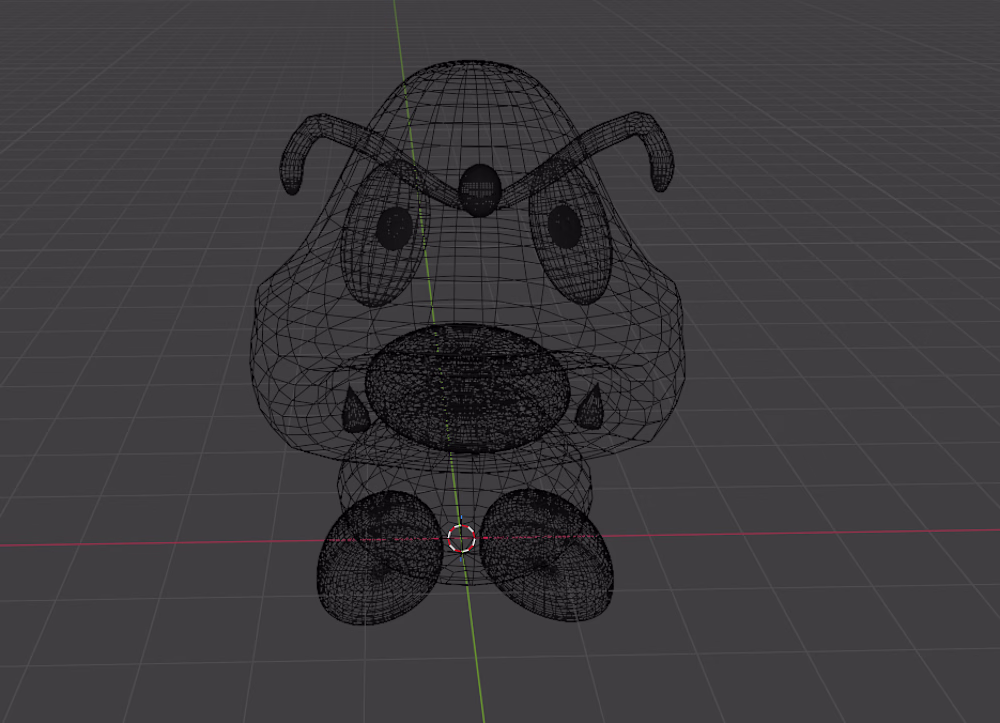The height and width of the screenshot is (723, 1000).
Task: Select the left eye's dark pupil
Action: coord(394,228)
